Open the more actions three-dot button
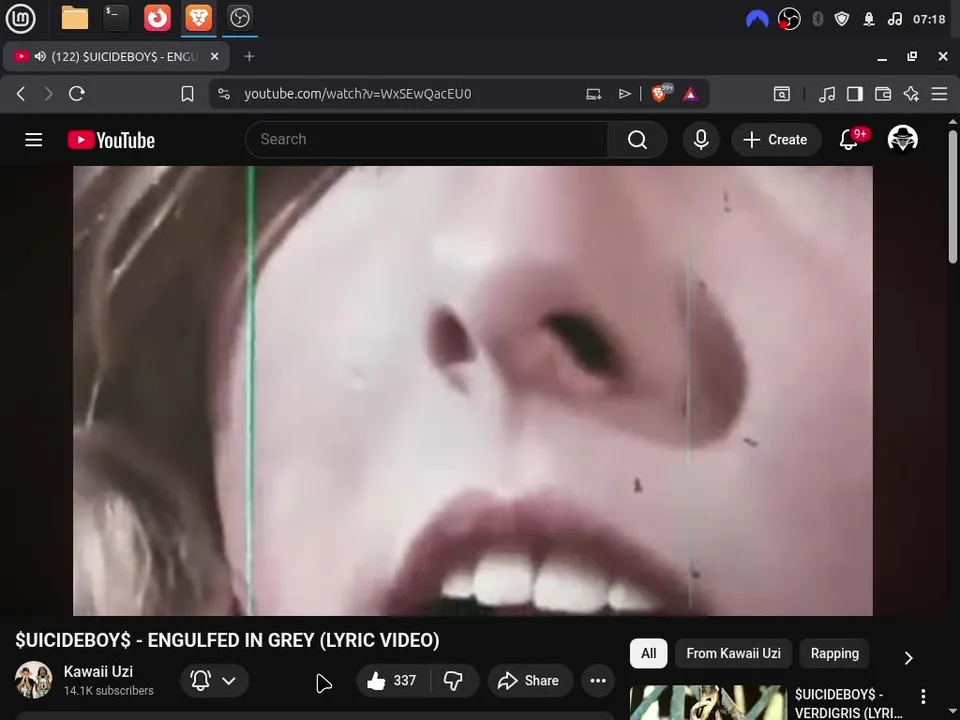The image size is (960, 720). 598,680
